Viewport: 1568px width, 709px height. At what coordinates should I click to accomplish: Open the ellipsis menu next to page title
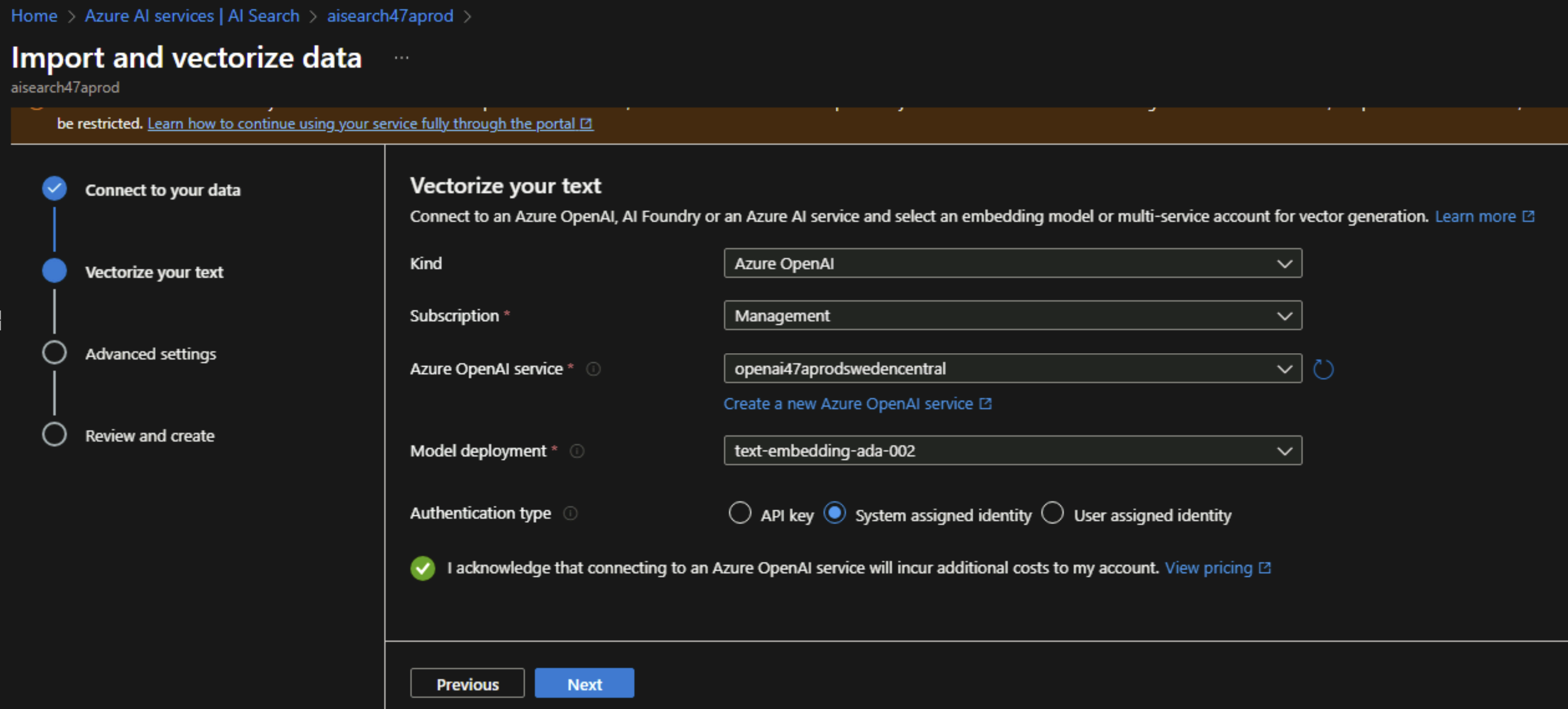click(401, 58)
